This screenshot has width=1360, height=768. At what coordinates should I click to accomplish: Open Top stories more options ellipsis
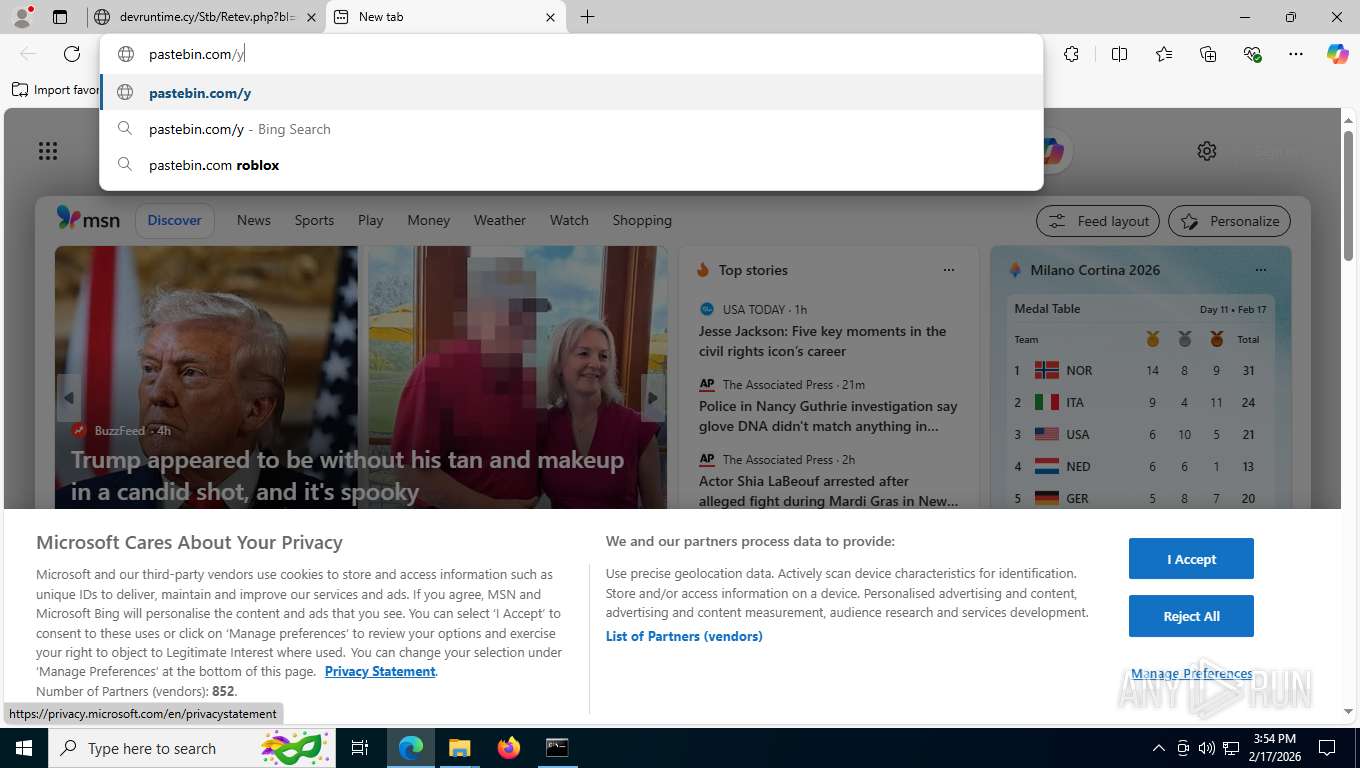point(949,270)
